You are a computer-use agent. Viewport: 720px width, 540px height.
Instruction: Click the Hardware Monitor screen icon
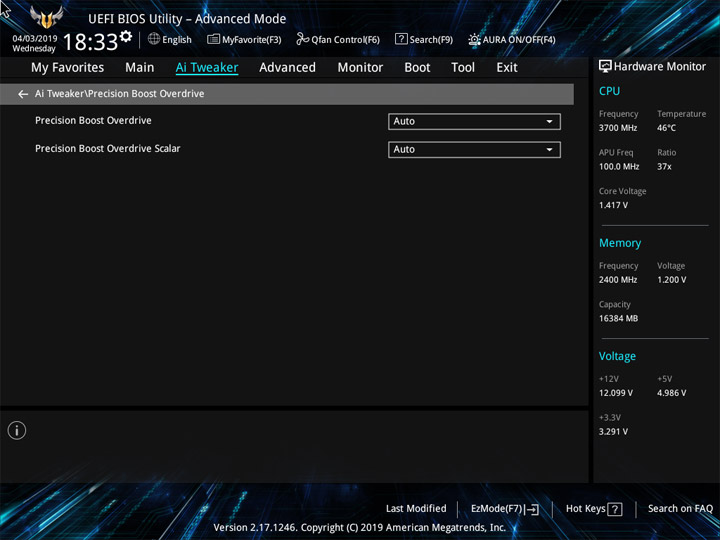click(605, 66)
